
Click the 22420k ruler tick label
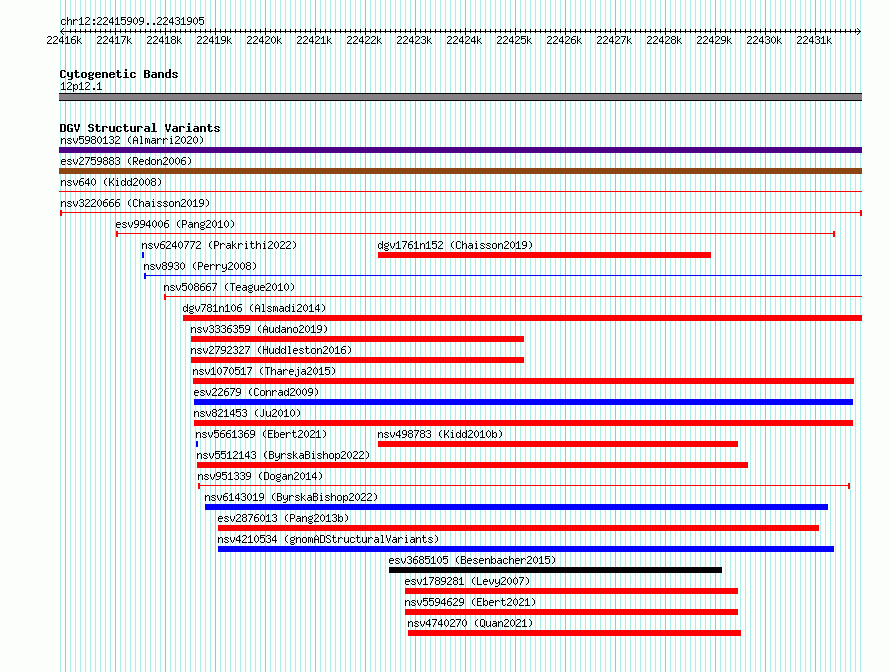264,40
